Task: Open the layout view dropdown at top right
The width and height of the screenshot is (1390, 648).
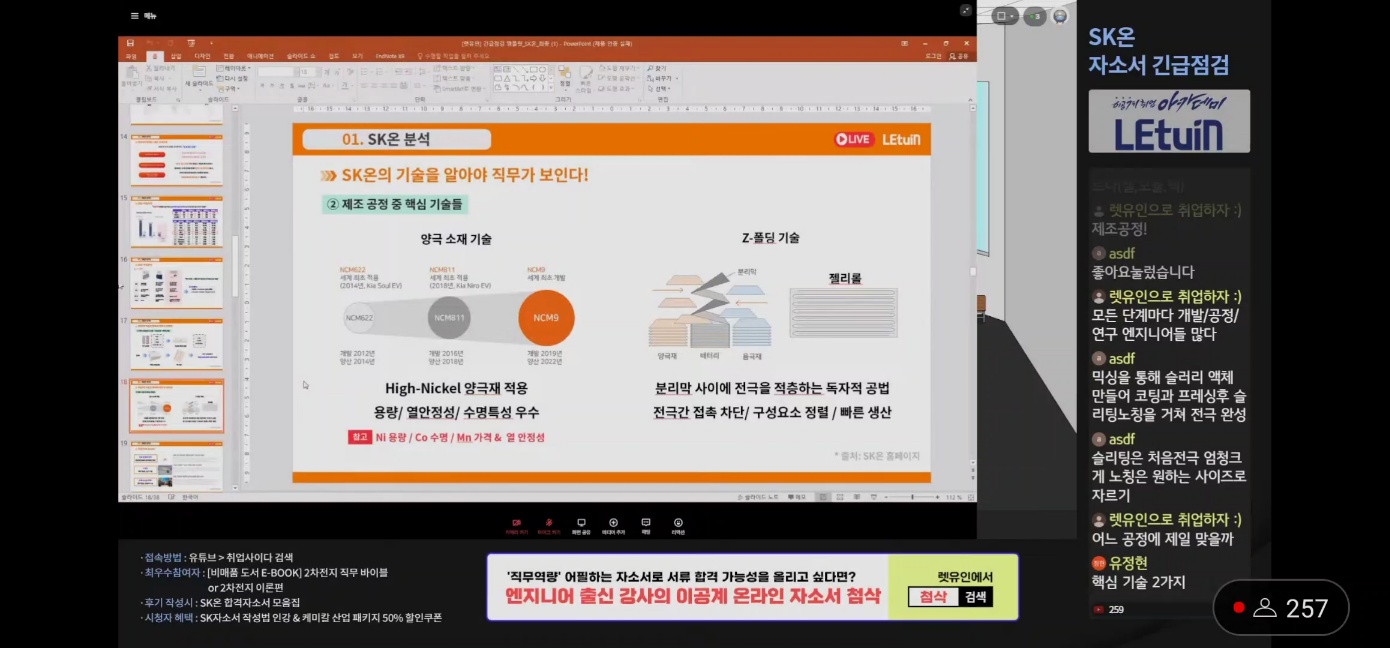Action: click(x=1004, y=16)
